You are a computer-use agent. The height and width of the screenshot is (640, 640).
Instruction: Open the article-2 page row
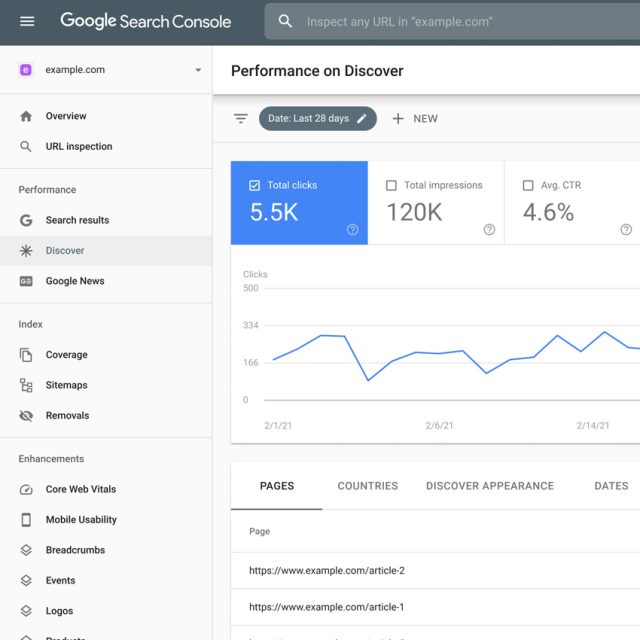click(x=326, y=571)
